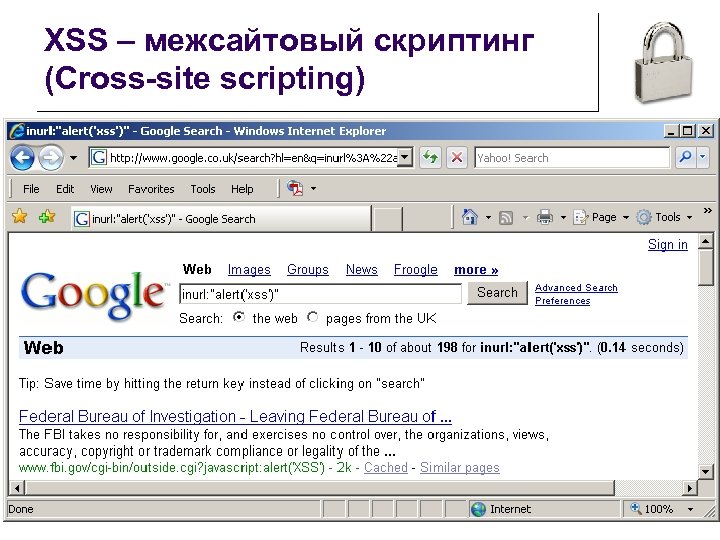Click the "Done" status bar text

tap(21, 509)
